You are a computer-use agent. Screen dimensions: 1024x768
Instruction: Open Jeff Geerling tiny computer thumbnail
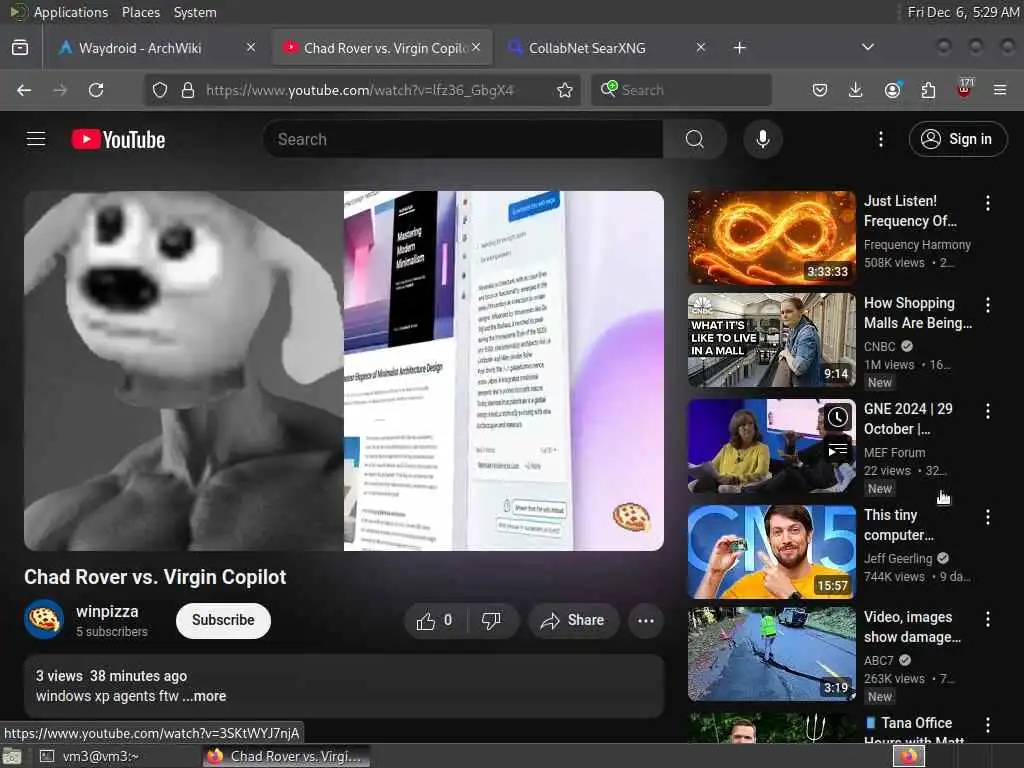pyautogui.click(x=771, y=552)
